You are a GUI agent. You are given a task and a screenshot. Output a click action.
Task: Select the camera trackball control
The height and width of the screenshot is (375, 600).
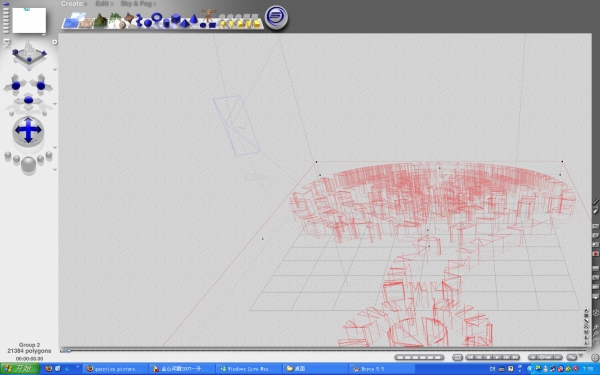click(28, 131)
